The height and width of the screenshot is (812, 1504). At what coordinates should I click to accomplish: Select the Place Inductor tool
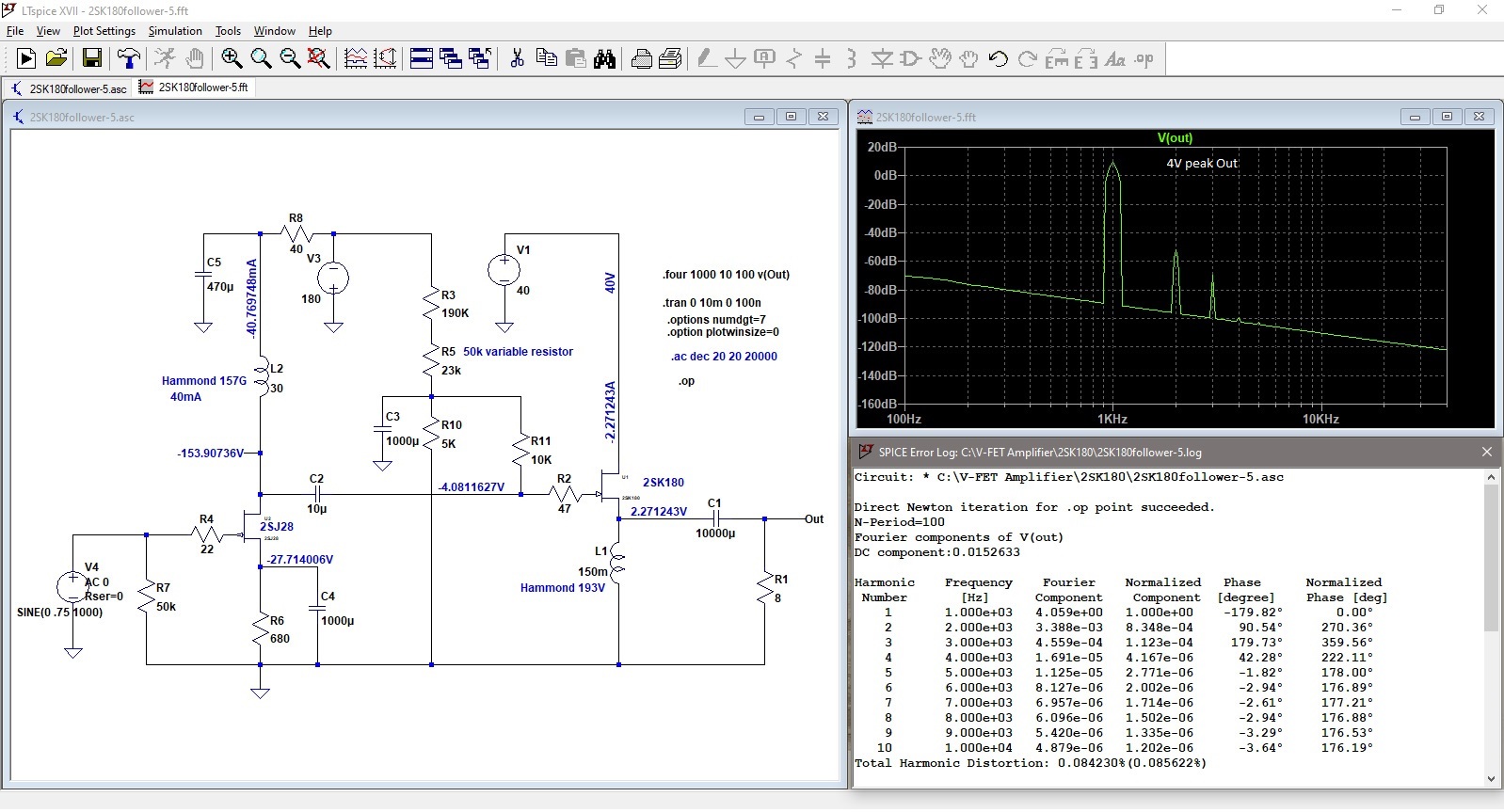click(852, 58)
